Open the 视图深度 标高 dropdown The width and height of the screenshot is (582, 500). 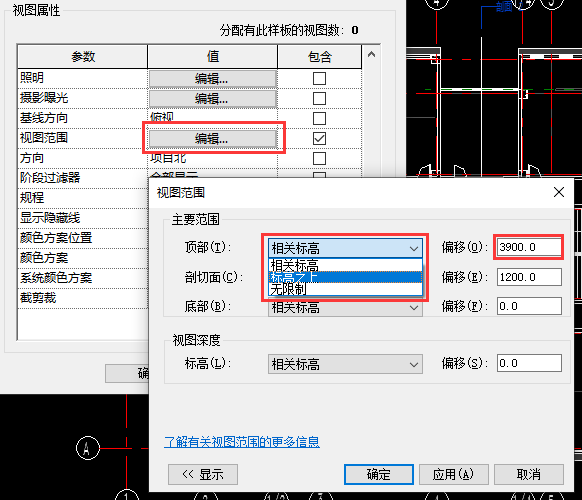pos(345,364)
